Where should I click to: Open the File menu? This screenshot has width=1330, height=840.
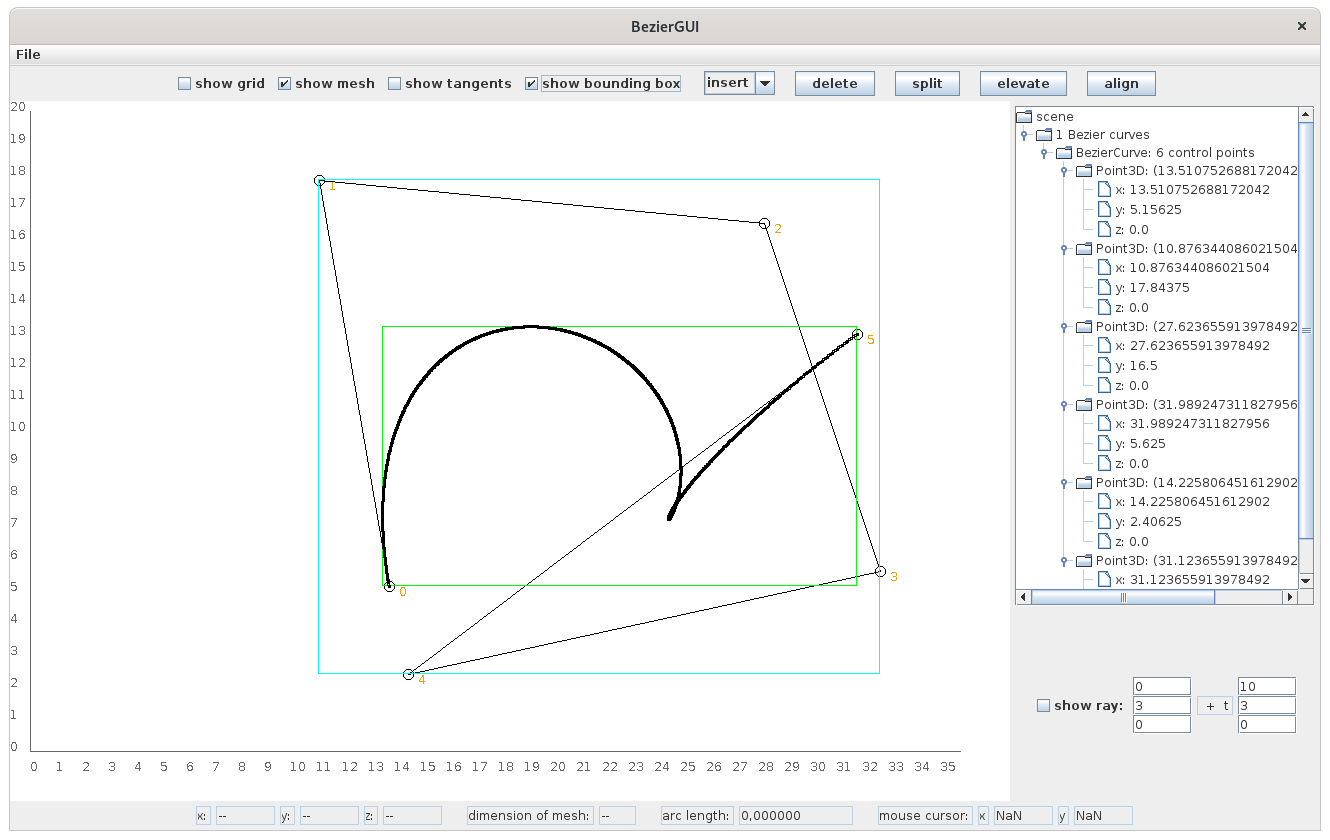(28, 54)
